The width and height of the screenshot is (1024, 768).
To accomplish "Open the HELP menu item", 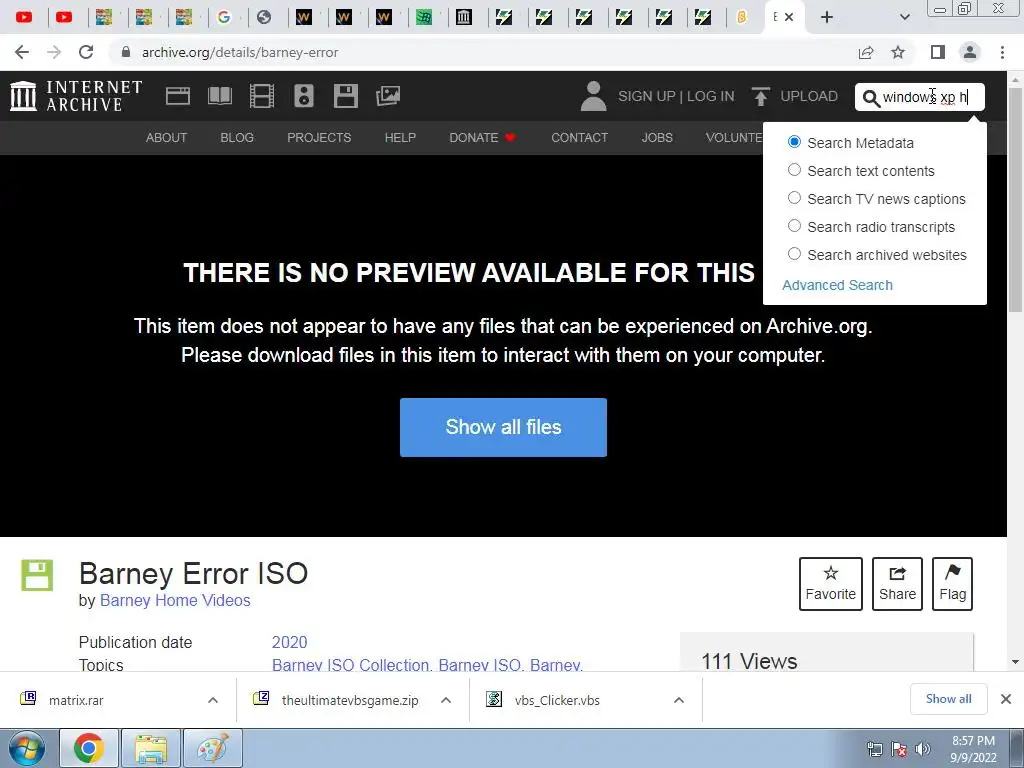I will point(400,138).
